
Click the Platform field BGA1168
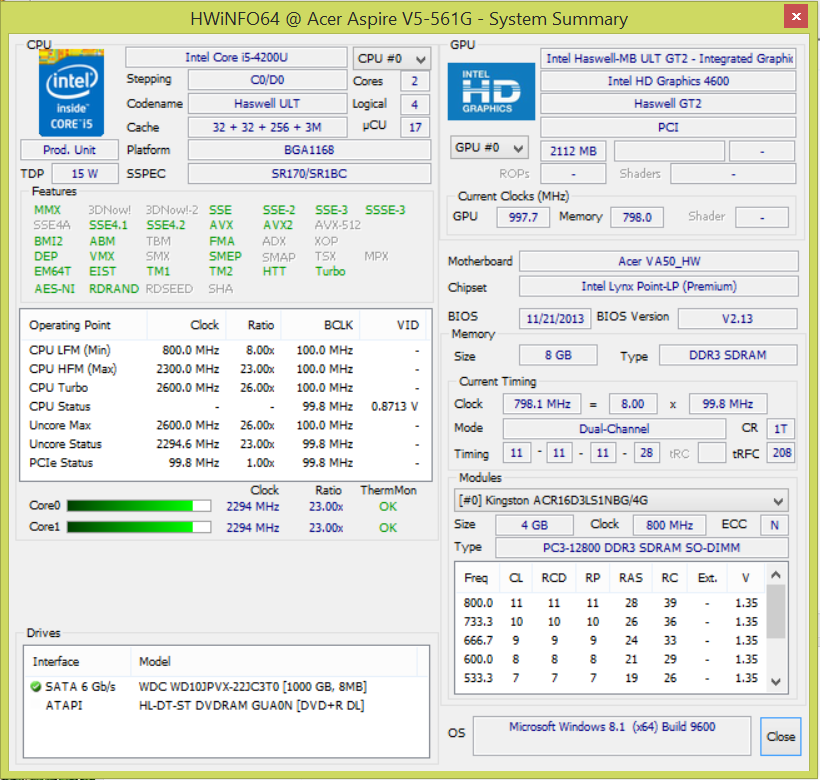(309, 150)
